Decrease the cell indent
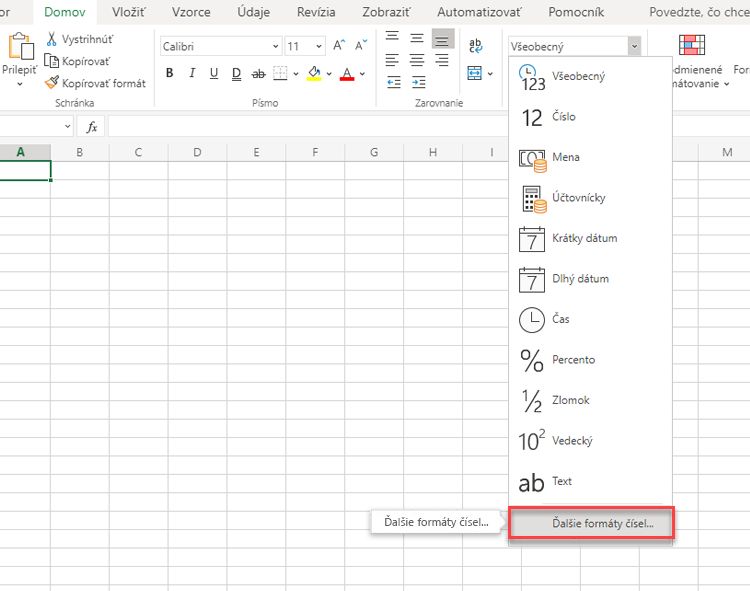The height and width of the screenshot is (591, 750). (x=394, y=82)
